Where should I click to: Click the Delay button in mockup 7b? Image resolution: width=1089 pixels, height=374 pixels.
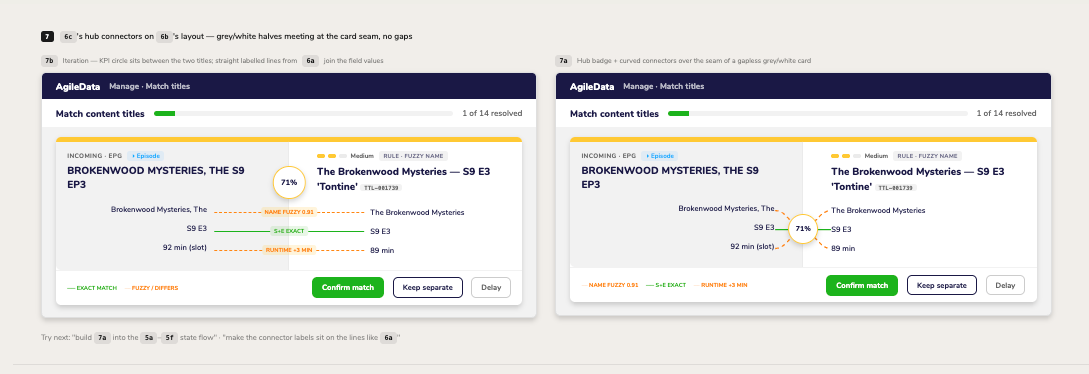(491, 287)
